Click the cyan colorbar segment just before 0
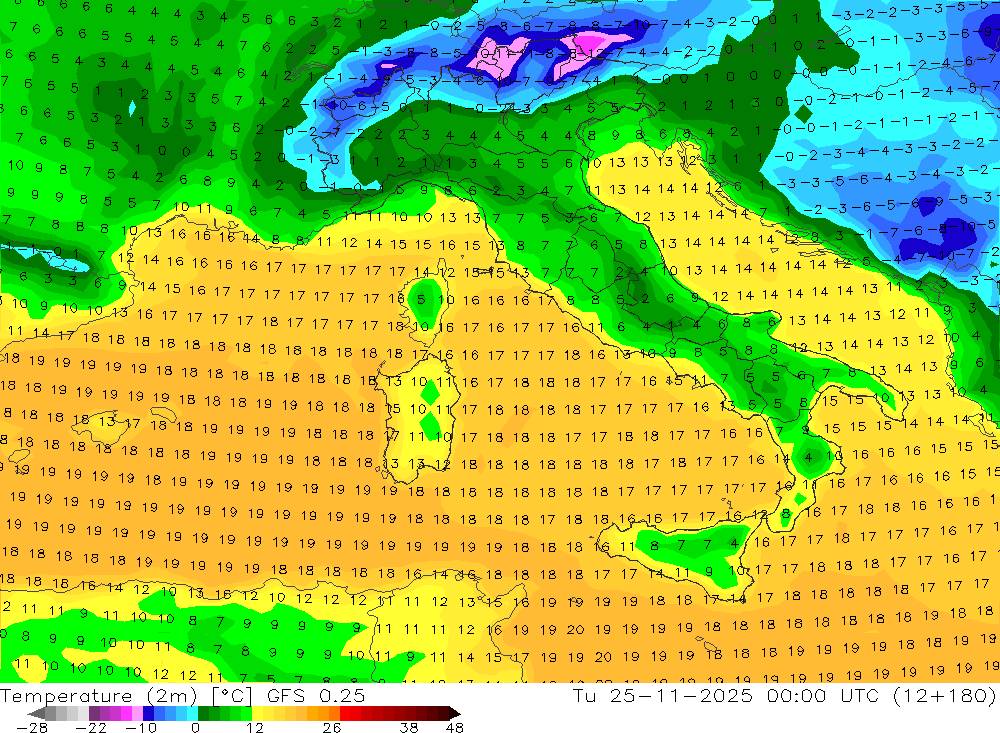 (x=192, y=714)
